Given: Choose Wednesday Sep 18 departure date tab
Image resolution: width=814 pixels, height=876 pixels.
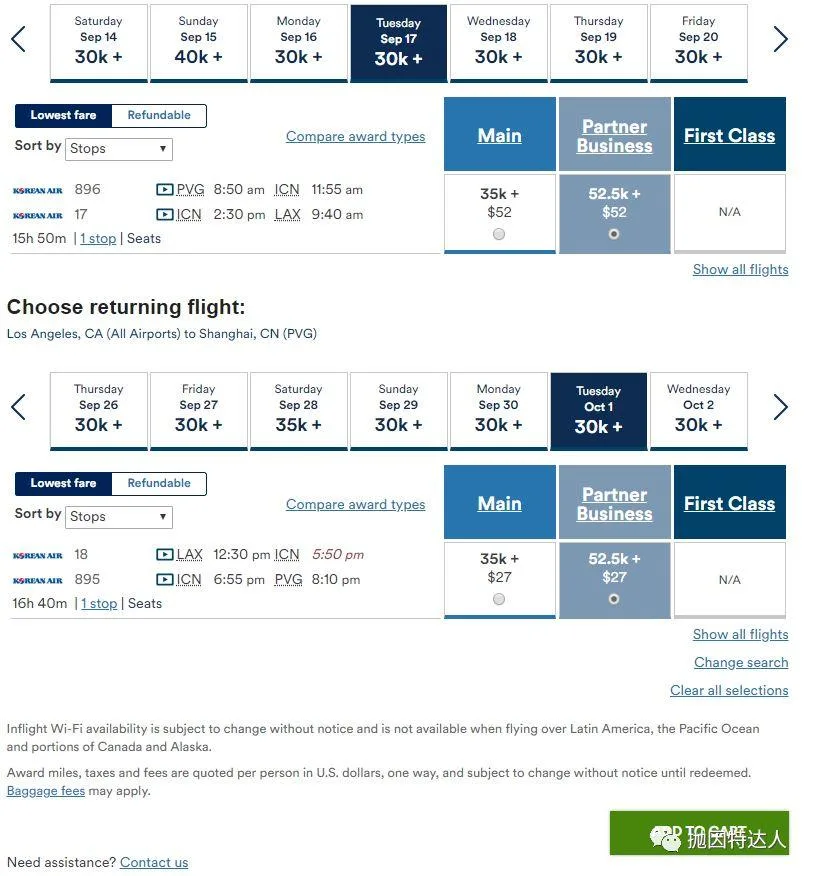Looking at the screenshot, I should 498,42.
